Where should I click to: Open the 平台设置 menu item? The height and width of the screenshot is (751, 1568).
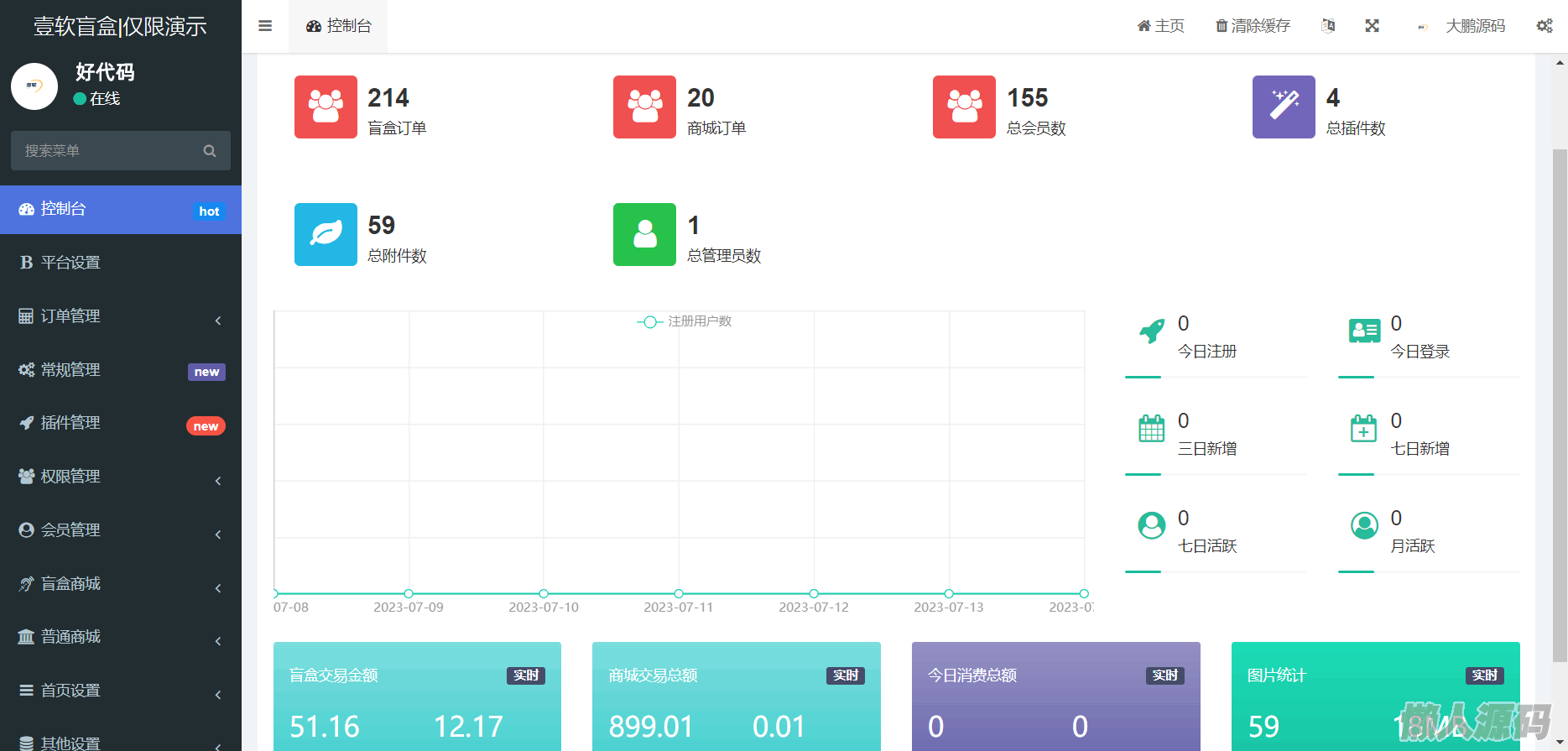120,263
